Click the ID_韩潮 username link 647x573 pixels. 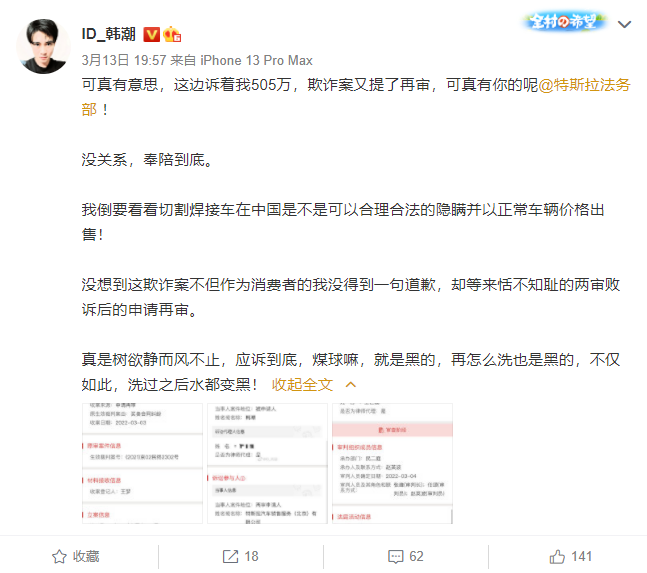click(x=109, y=34)
